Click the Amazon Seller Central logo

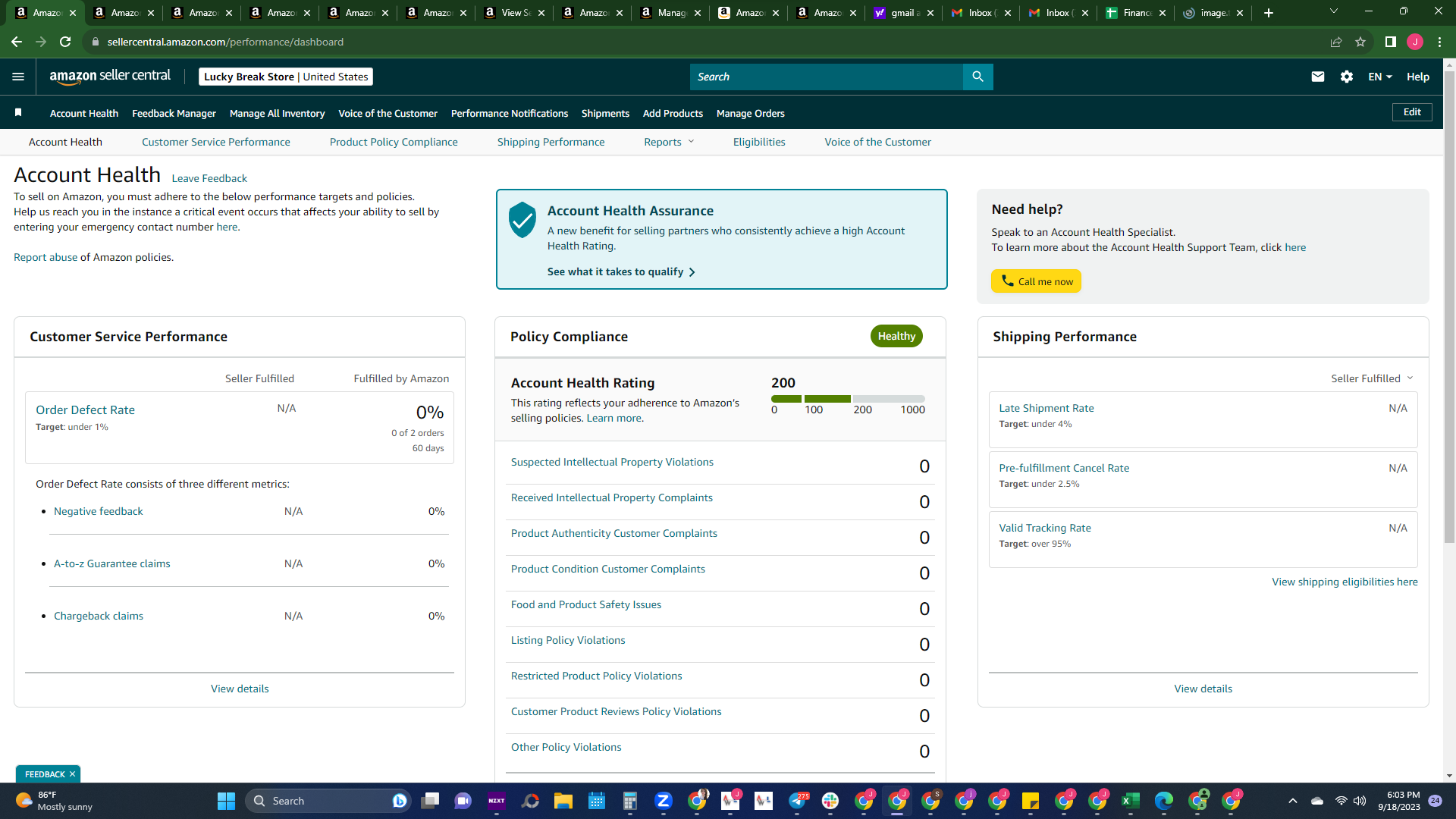(x=110, y=77)
